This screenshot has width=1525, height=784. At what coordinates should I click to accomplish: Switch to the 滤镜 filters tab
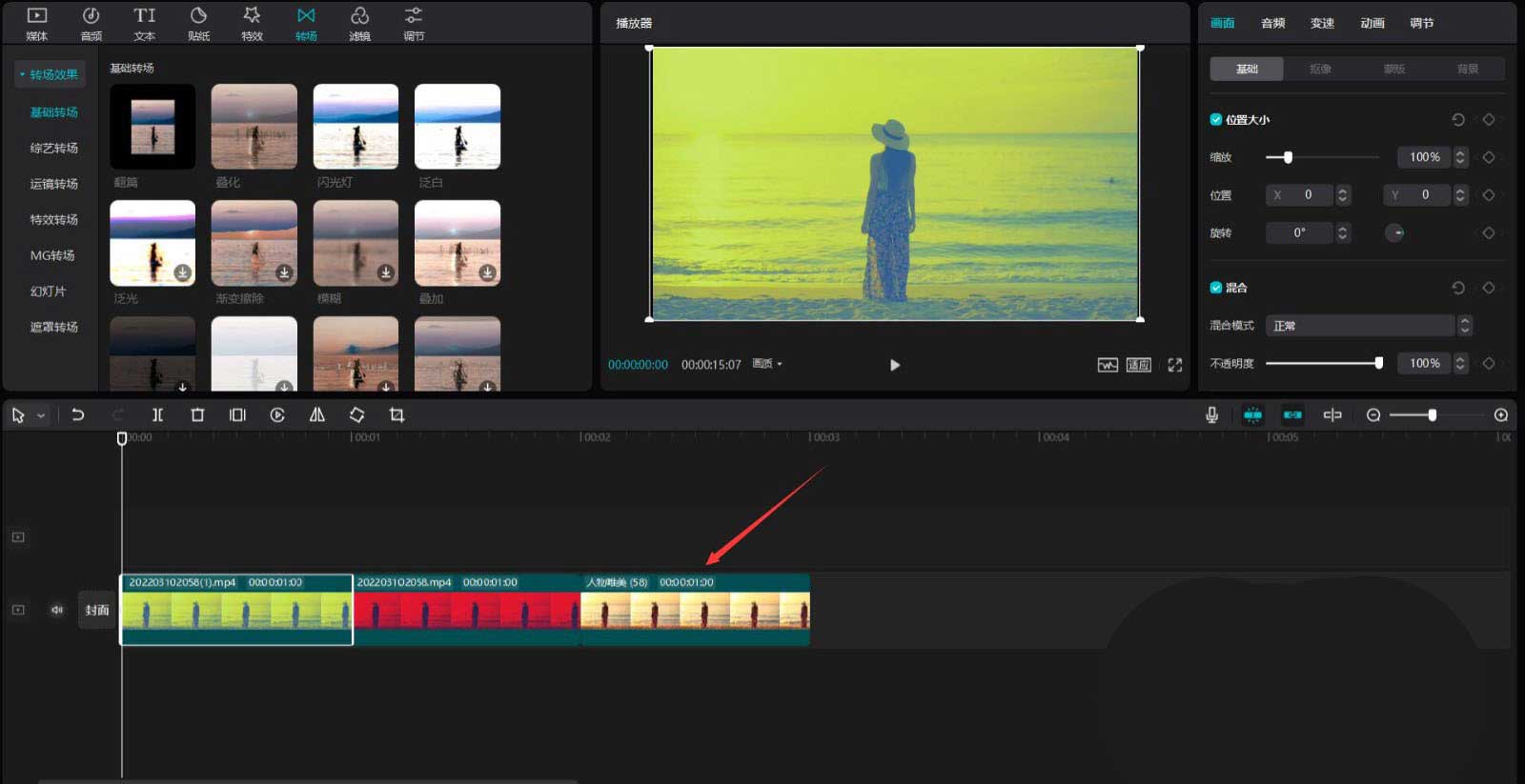coord(359,23)
